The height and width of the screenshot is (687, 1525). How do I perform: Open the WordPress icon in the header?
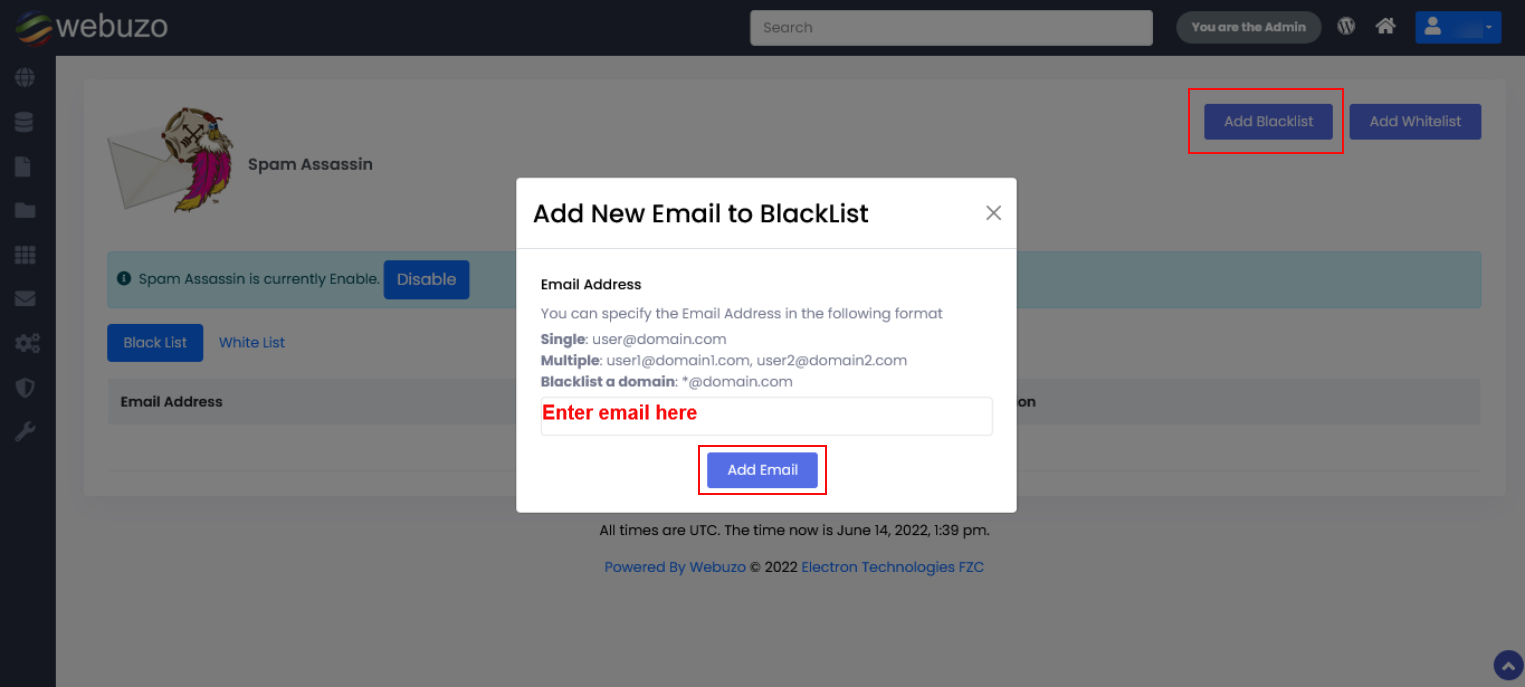click(x=1346, y=27)
